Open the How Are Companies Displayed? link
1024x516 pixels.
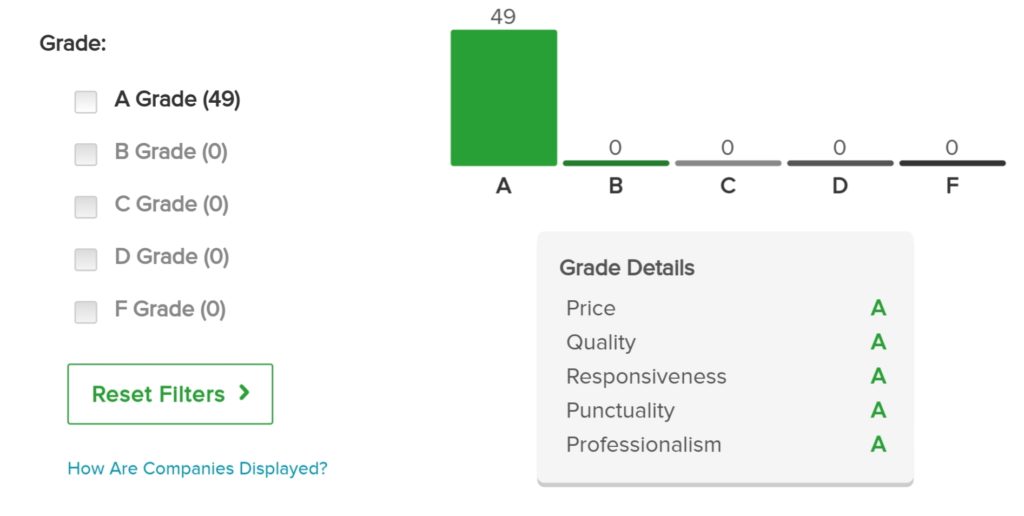tap(197, 468)
